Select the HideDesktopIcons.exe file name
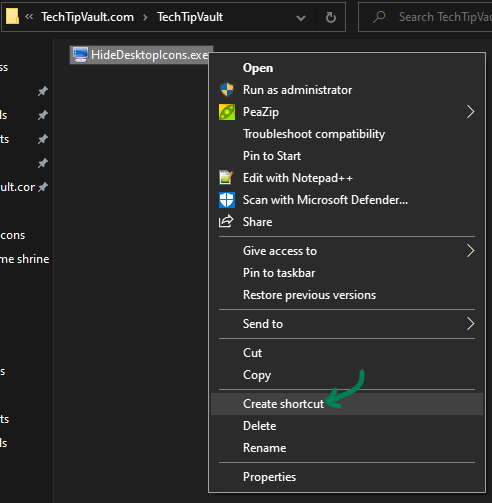Screen dimensions: 492x503 [x=149, y=55]
